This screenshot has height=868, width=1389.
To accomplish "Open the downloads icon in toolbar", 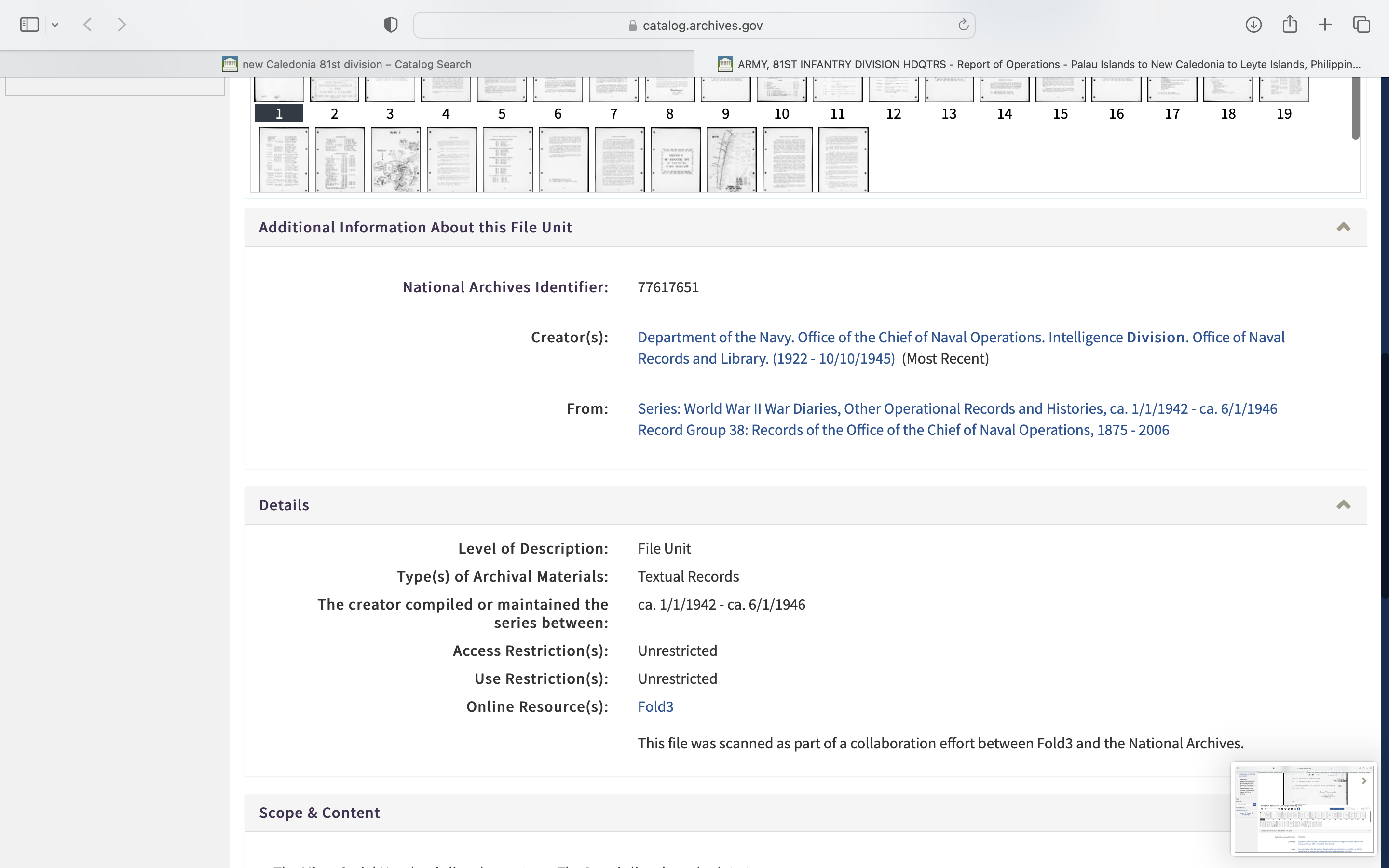I will pos(1253,25).
